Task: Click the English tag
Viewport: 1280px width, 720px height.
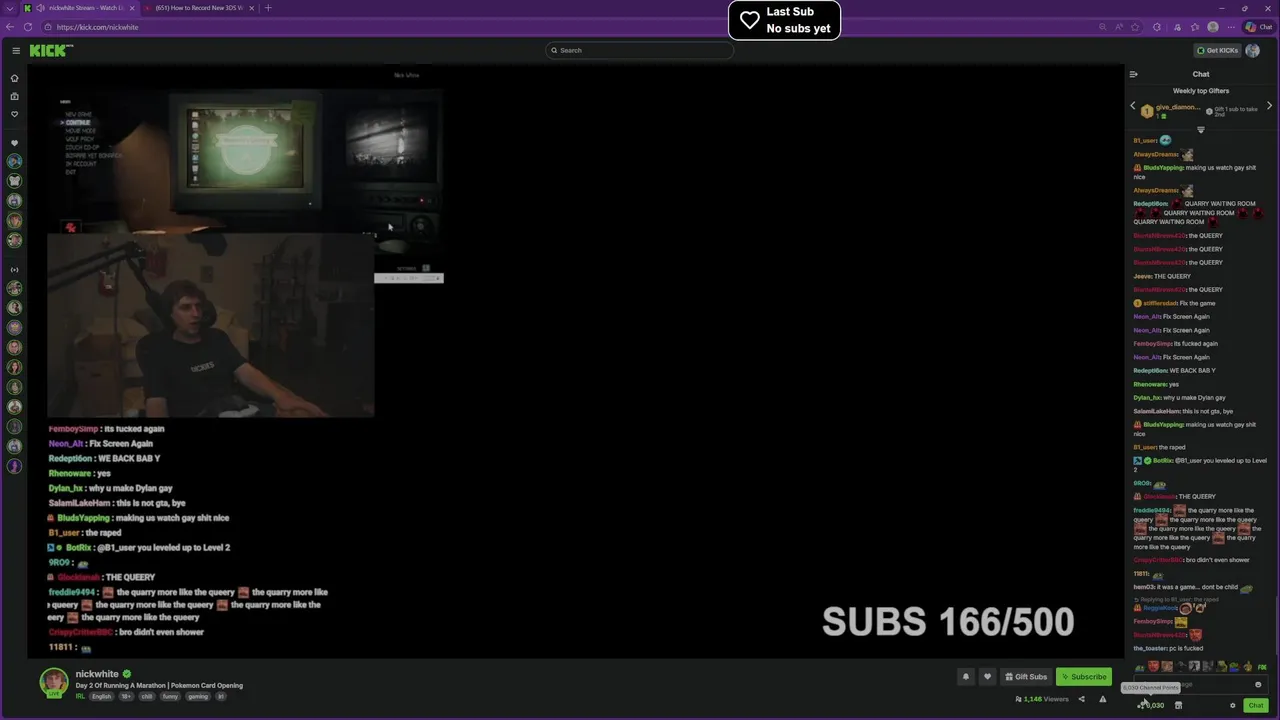Action: (102, 696)
